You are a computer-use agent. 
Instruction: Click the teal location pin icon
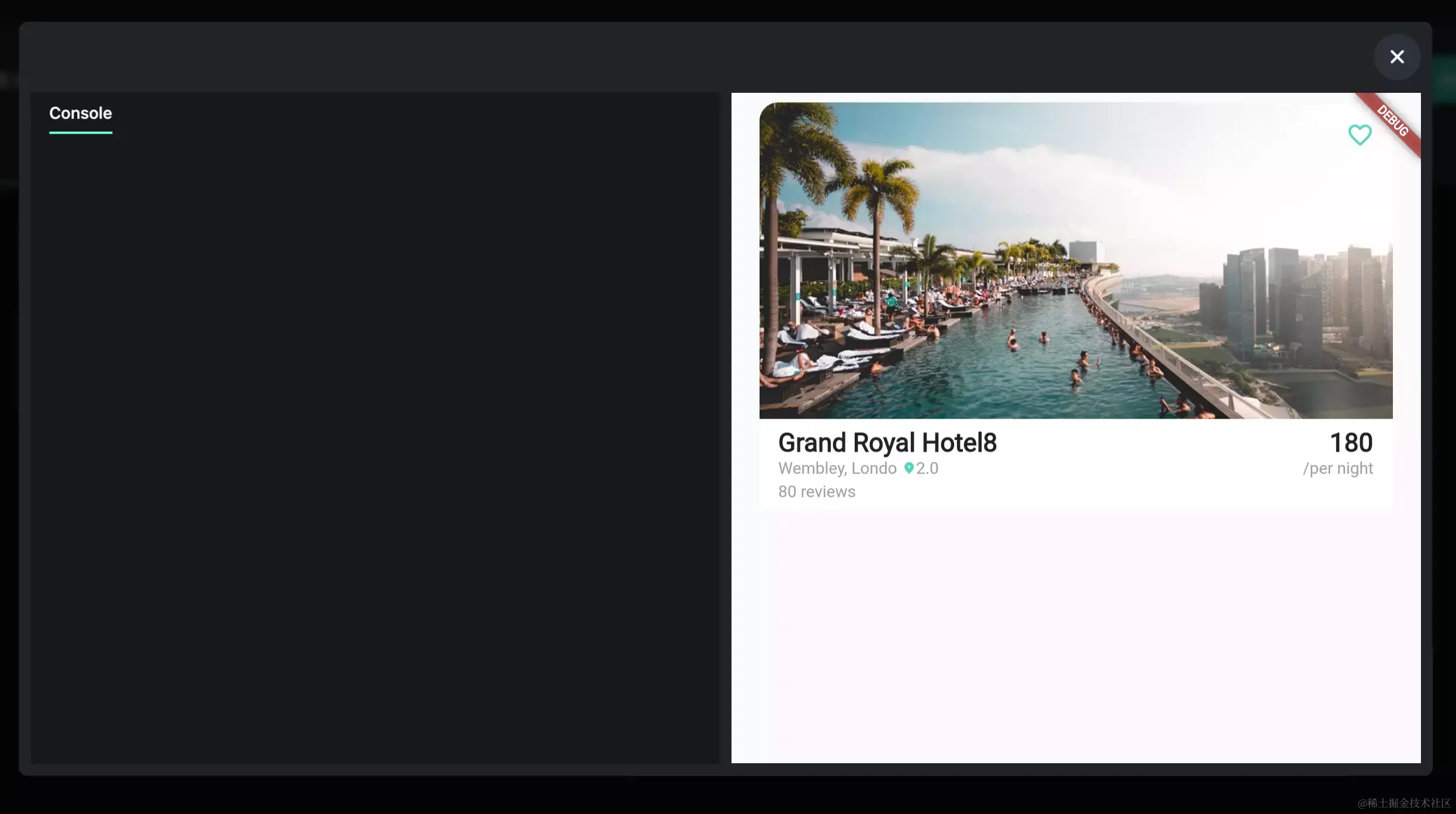point(909,468)
